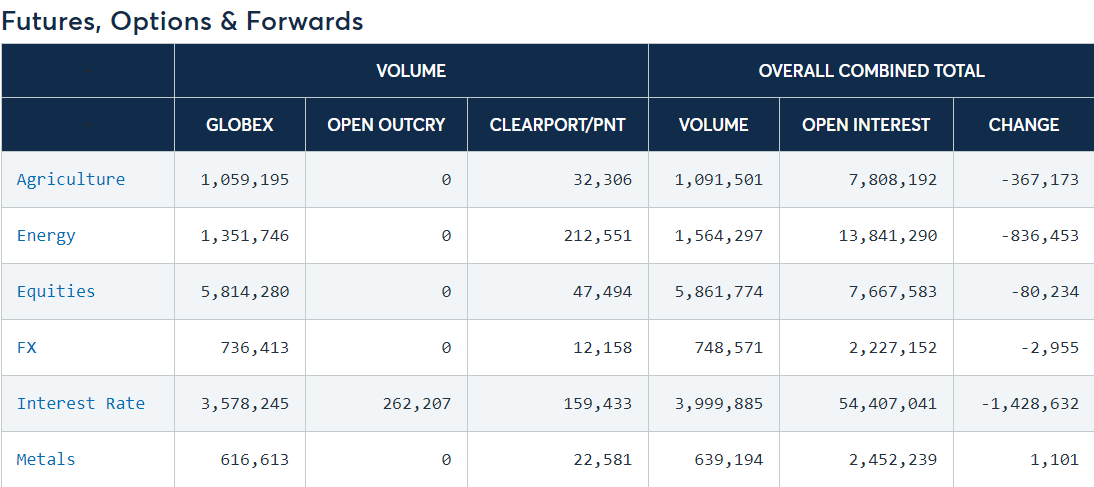The height and width of the screenshot is (487, 1094).
Task: Select Equities Globex value 5,814,280
Action: pos(245,292)
